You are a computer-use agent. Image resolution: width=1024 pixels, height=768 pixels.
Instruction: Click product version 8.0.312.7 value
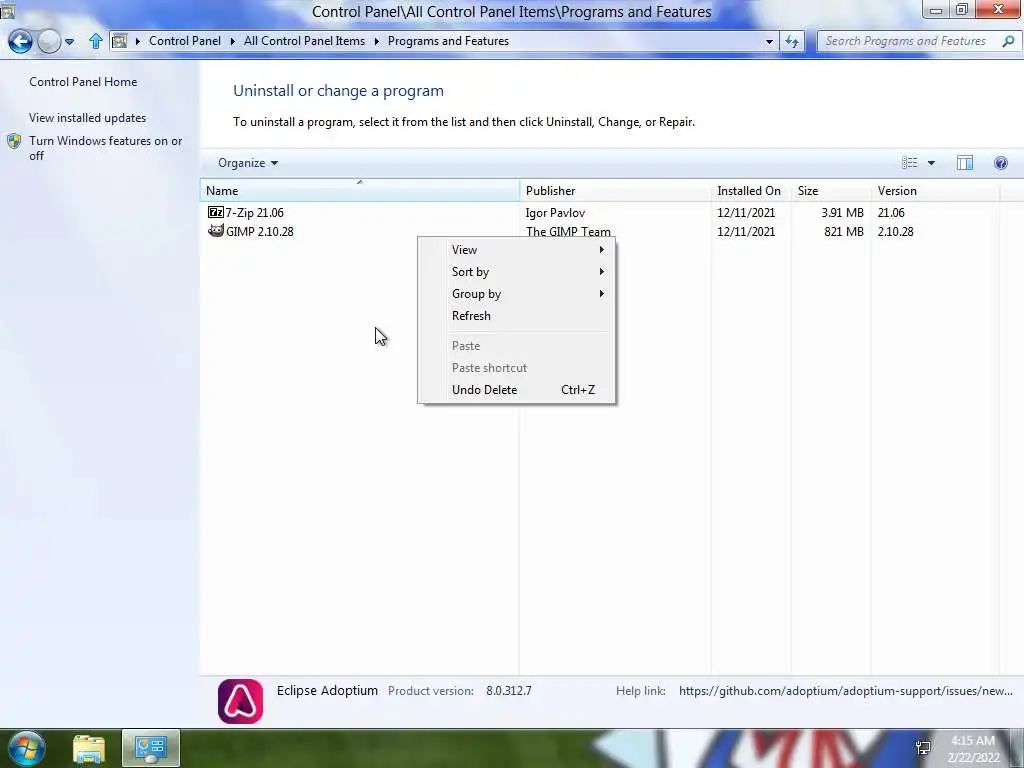pos(509,691)
